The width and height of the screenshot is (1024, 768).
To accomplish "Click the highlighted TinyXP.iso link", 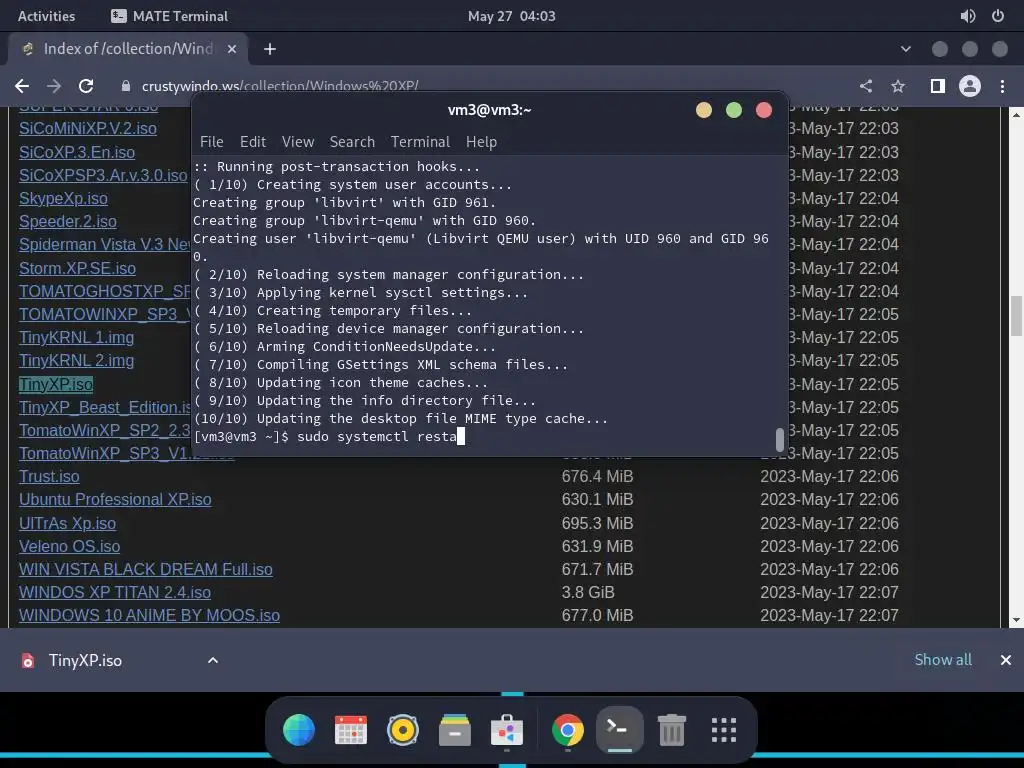I will pyautogui.click(x=56, y=384).
